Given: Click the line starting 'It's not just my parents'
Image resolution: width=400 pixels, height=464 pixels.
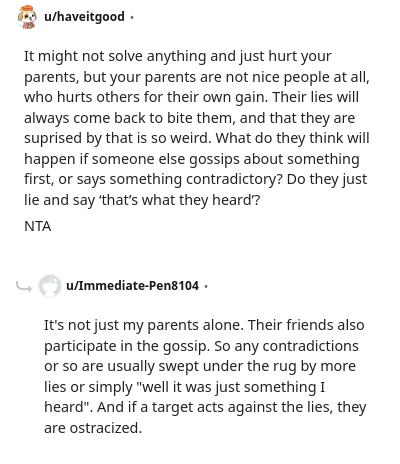Looking at the screenshot, I should coord(204,325).
